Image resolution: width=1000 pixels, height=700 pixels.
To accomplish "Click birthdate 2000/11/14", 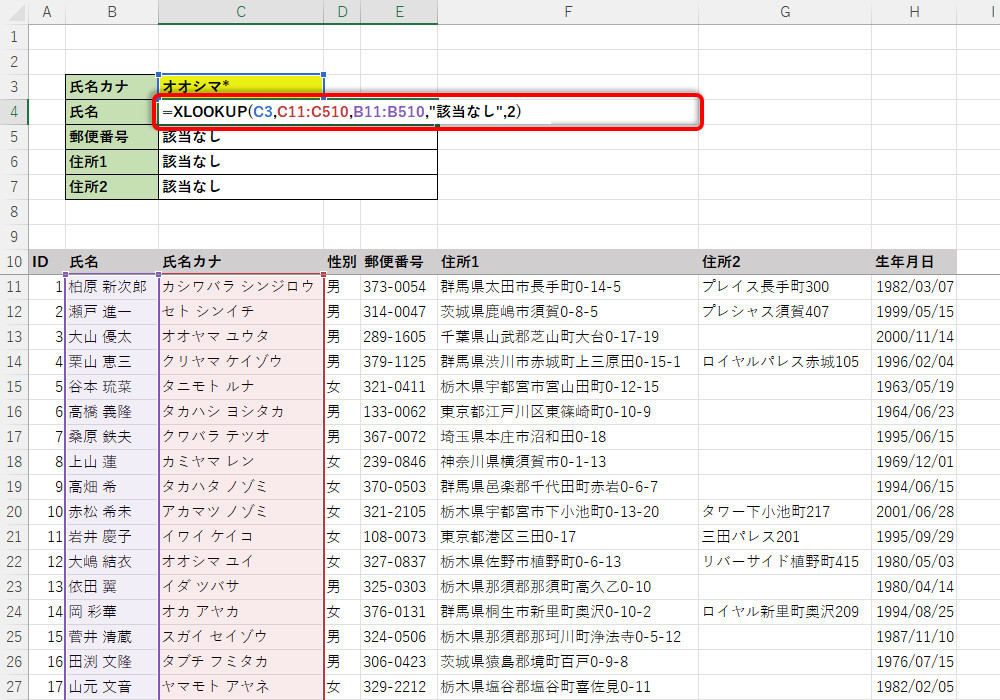I will pos(915,337).
